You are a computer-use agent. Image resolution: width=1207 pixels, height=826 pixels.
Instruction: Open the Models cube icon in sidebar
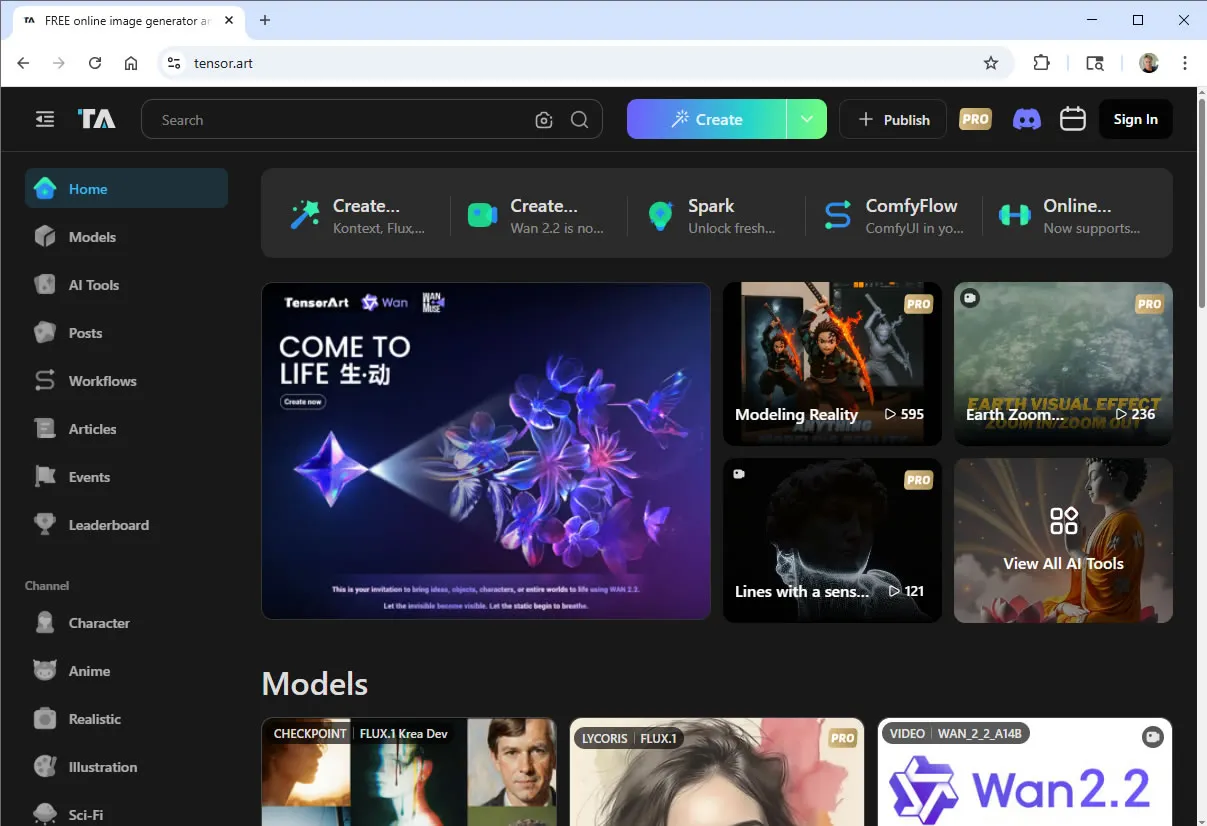[45, 237]
